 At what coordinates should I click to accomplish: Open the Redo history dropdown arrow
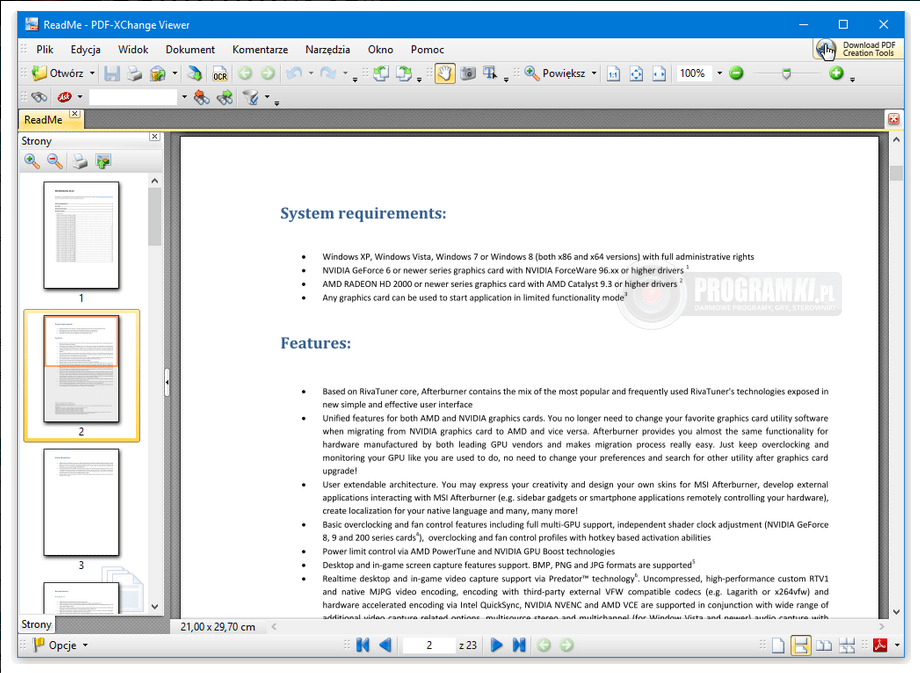pyautogui.click(x=345, y=73)
